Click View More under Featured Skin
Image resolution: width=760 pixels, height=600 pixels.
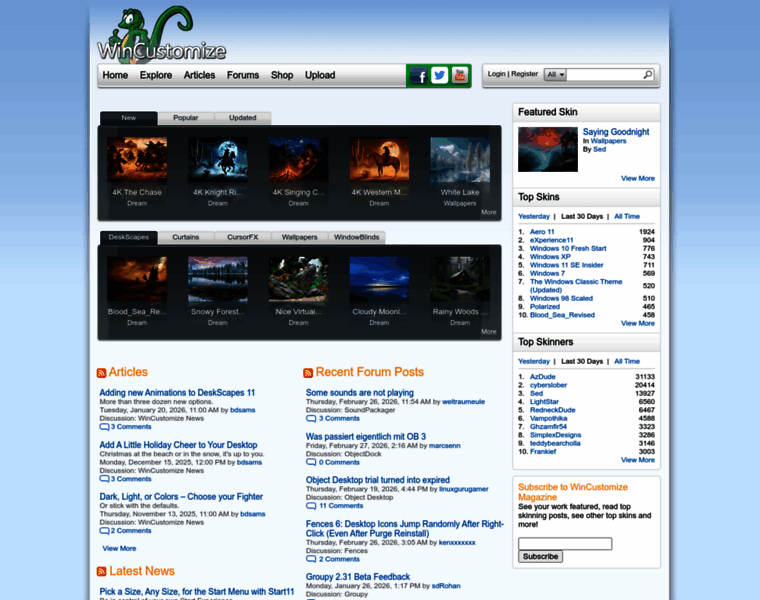click(638, 178)
